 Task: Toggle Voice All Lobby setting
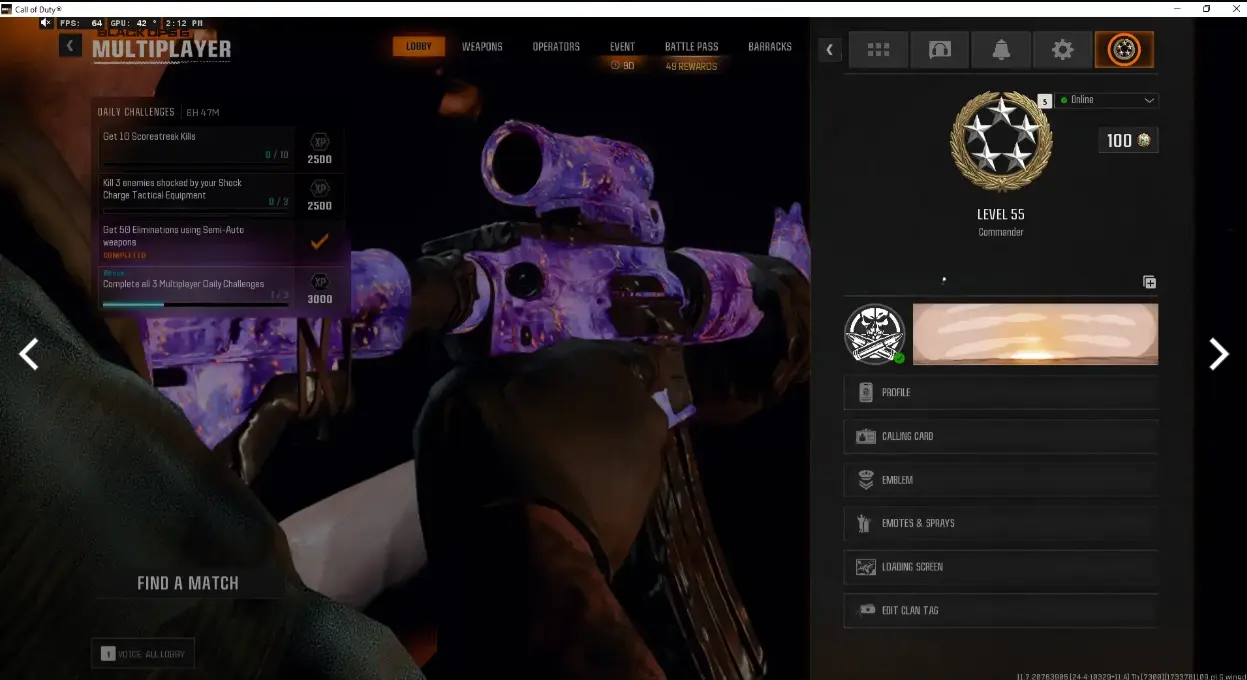pos(142,654)
